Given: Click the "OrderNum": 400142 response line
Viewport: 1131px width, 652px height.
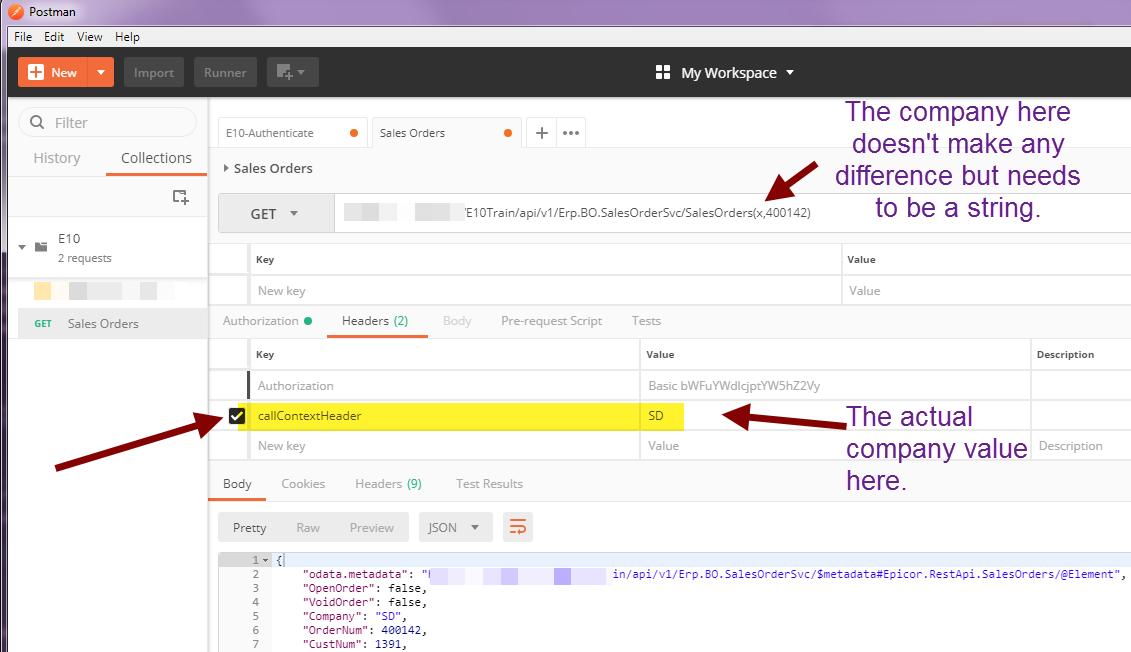Looking at the screenshot, I should pyautogui.click(x=364, y=630).
